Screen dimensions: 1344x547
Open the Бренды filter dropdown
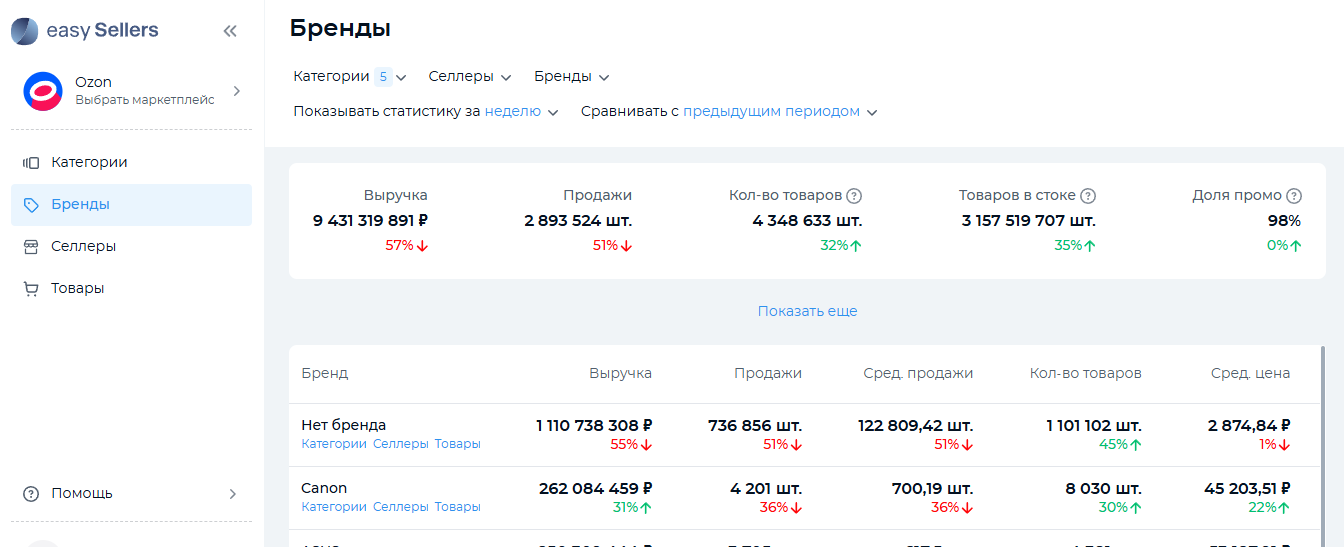[571, 77]
